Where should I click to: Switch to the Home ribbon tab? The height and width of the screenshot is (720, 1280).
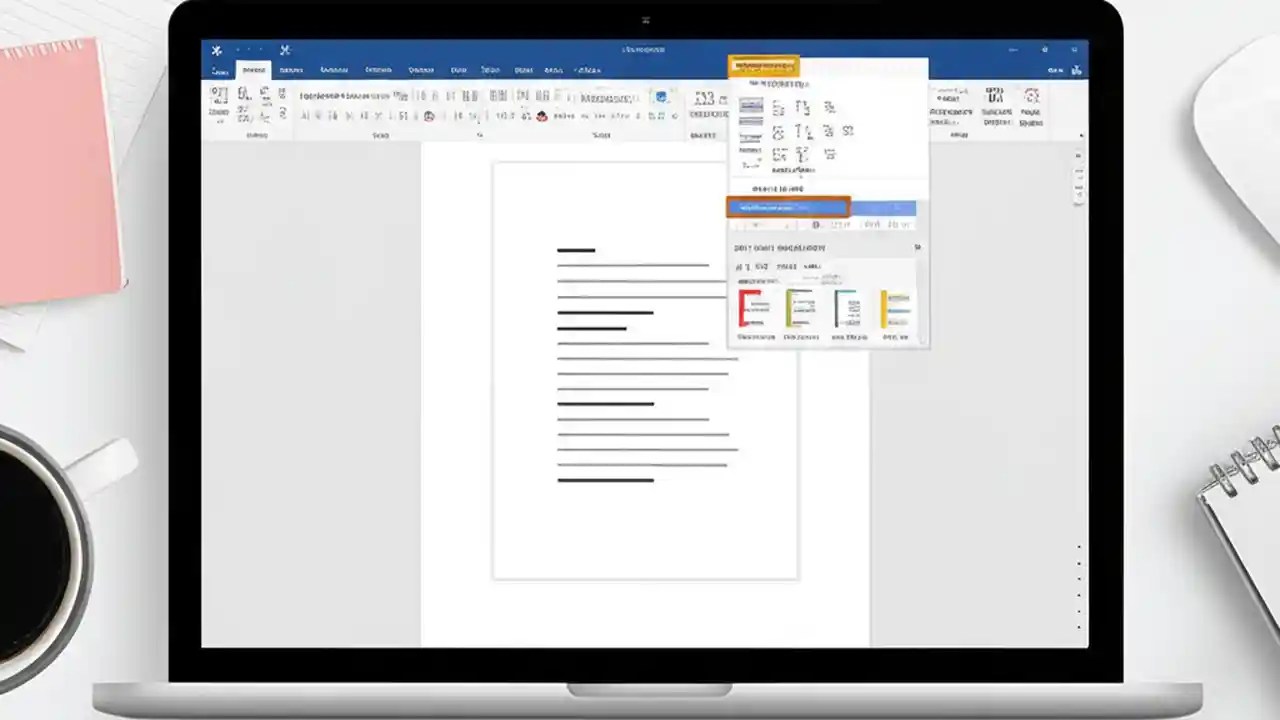point(253,69)
